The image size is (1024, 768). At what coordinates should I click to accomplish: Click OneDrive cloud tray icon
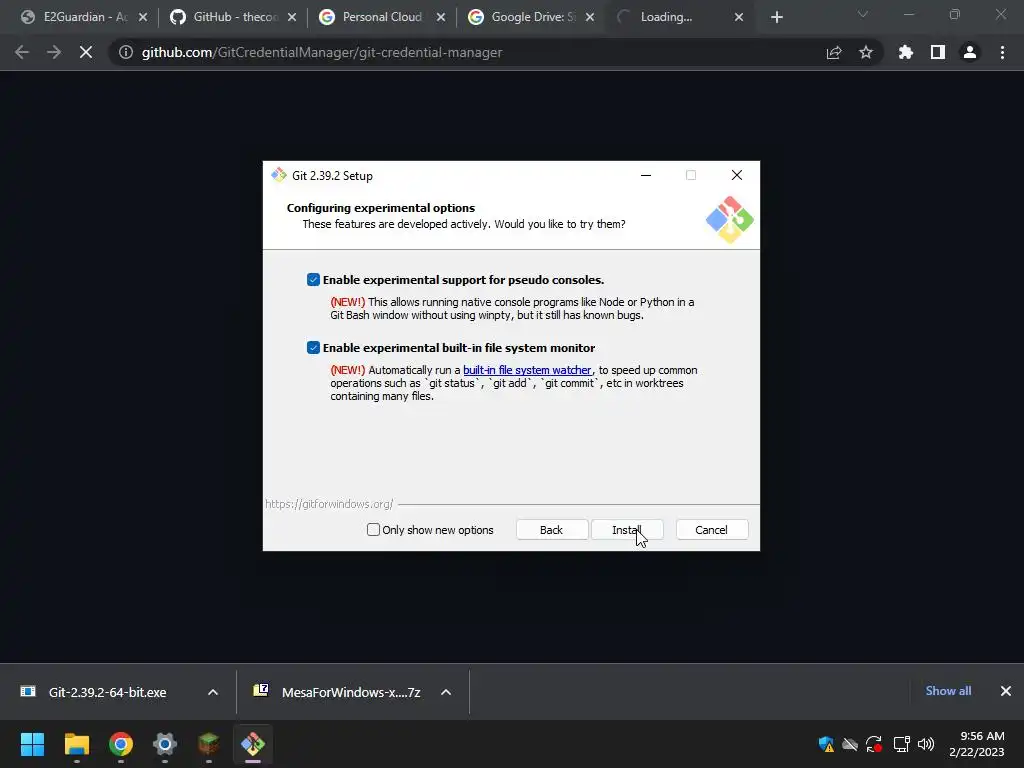[850, 744]
